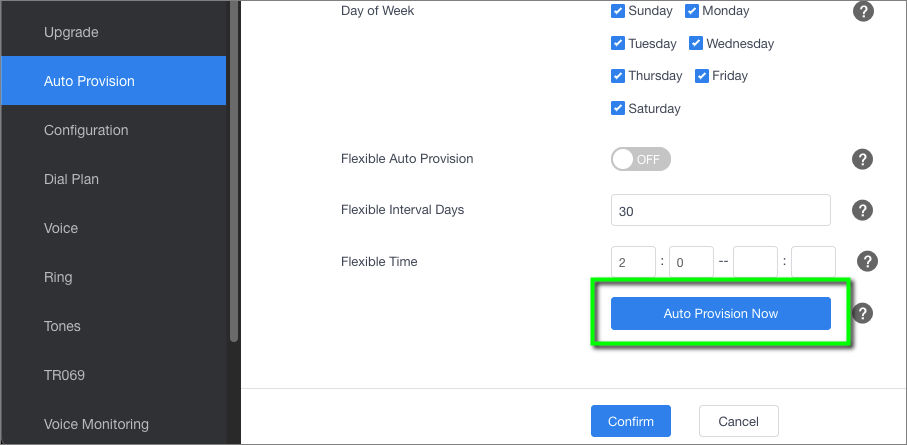Open help icon beside Auto Provision Now
The height and width of the screenshot is (445, 907).
(x=862, y=314)
